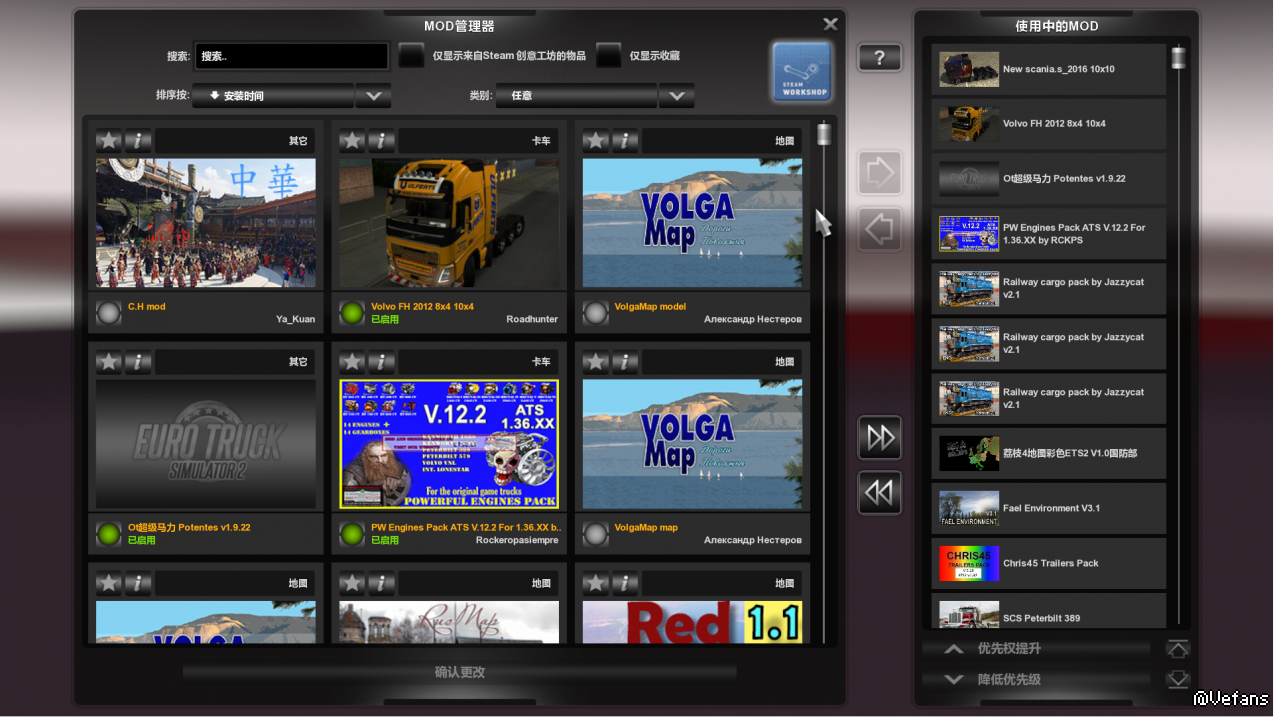Click the right arrow to activate the mod
Screen dimensions: 1281x719
pos(879,174)
